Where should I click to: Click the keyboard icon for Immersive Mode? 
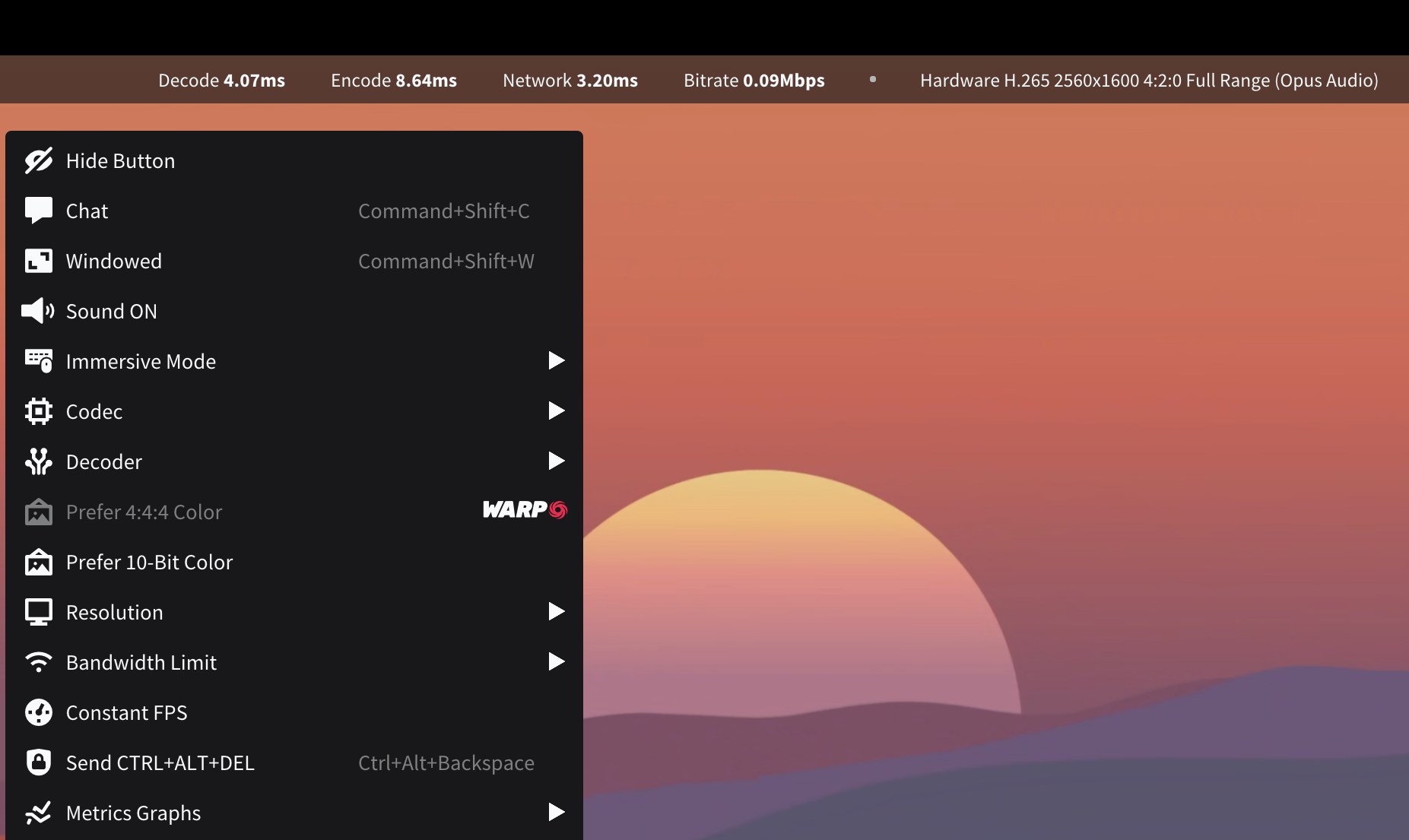(39, 361)
